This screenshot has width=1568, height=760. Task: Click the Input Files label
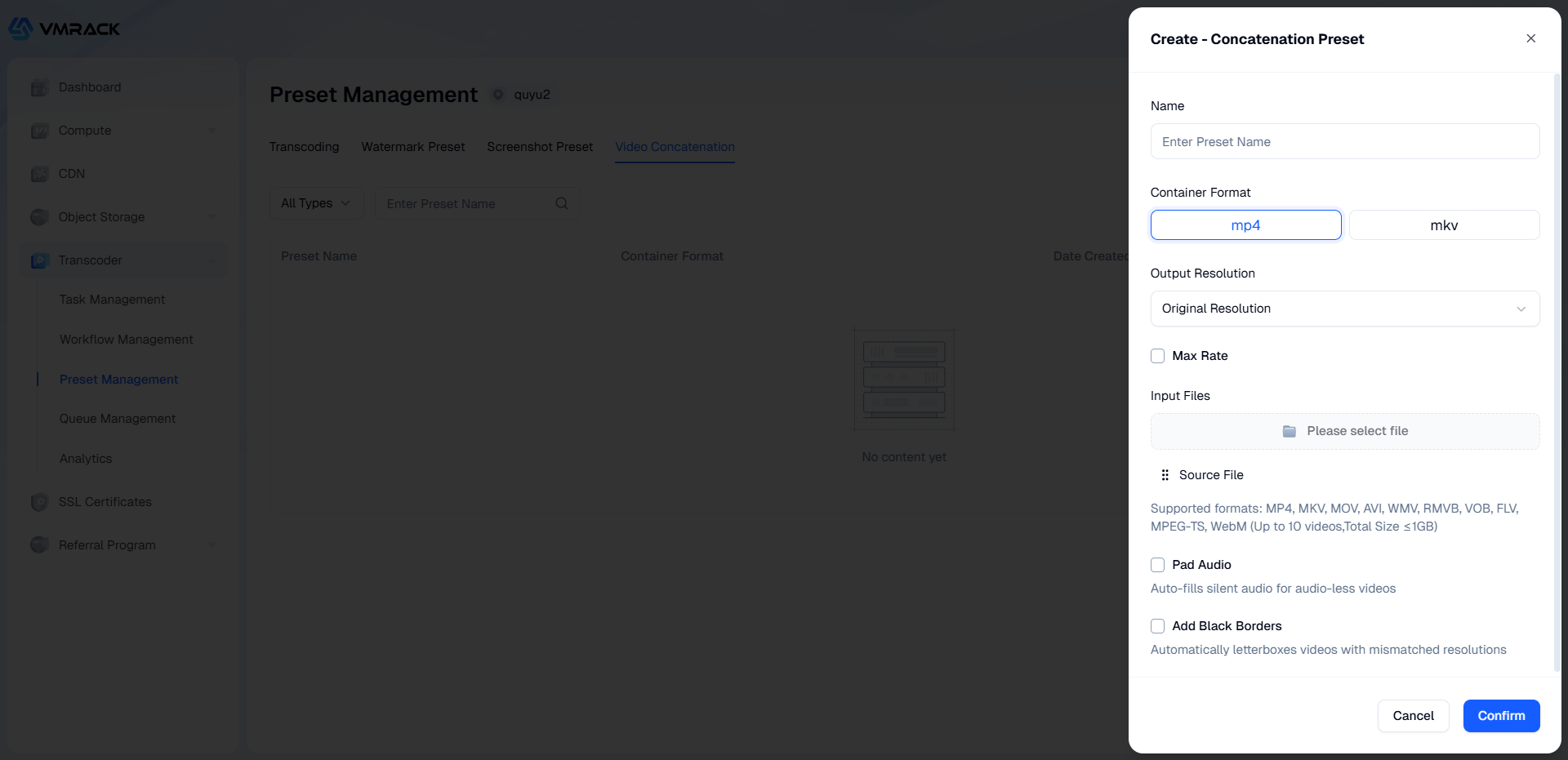click(x=1180, y=396)
